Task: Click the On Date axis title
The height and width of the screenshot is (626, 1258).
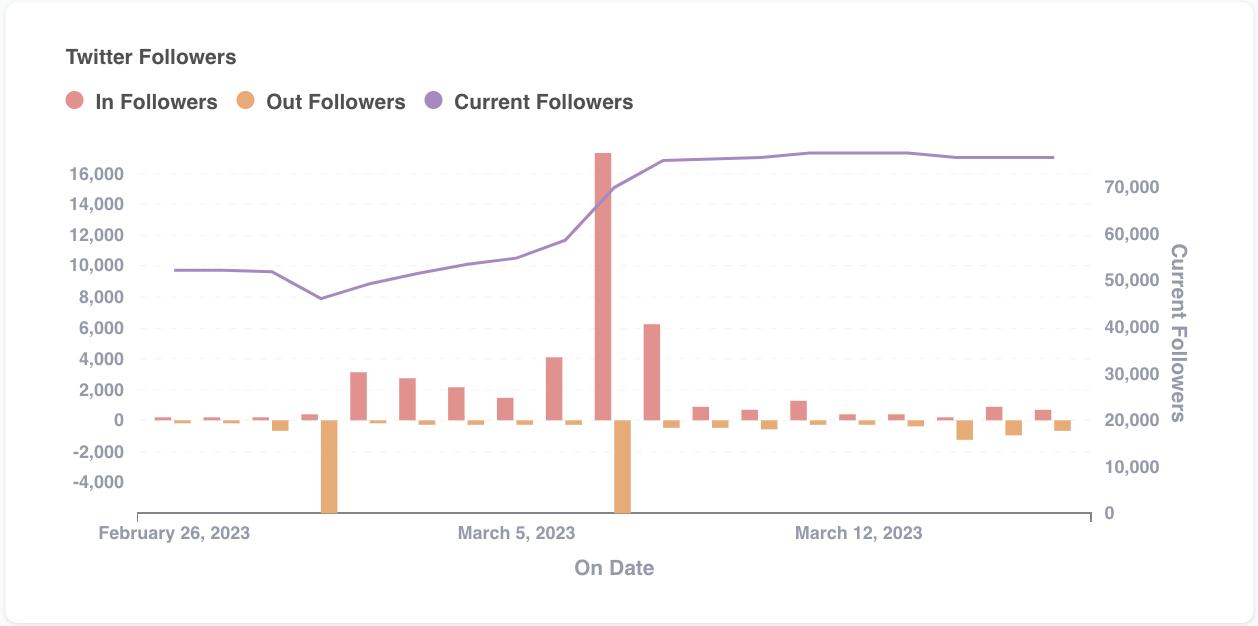Action: (614, 568)
